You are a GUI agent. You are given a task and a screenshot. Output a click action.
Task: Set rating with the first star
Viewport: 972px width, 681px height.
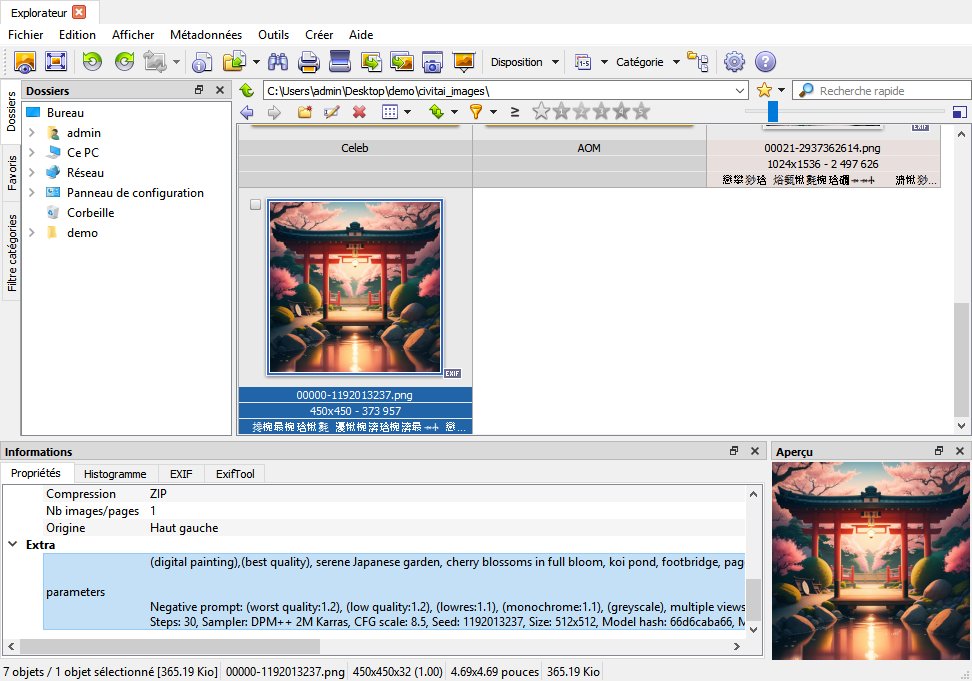[x=541, y=112]
